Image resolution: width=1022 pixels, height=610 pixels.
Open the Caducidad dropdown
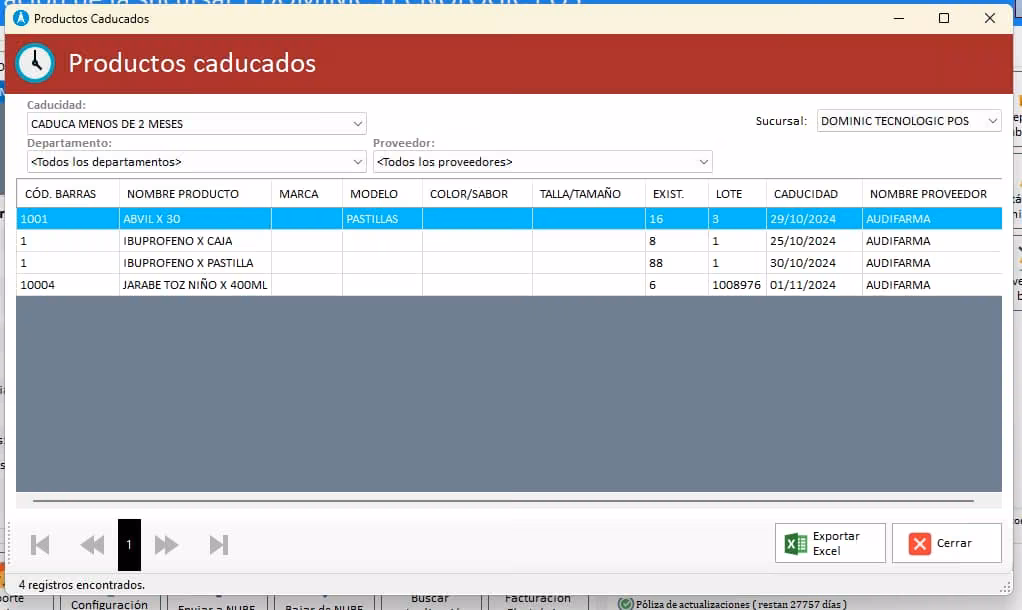click(196, 124)
